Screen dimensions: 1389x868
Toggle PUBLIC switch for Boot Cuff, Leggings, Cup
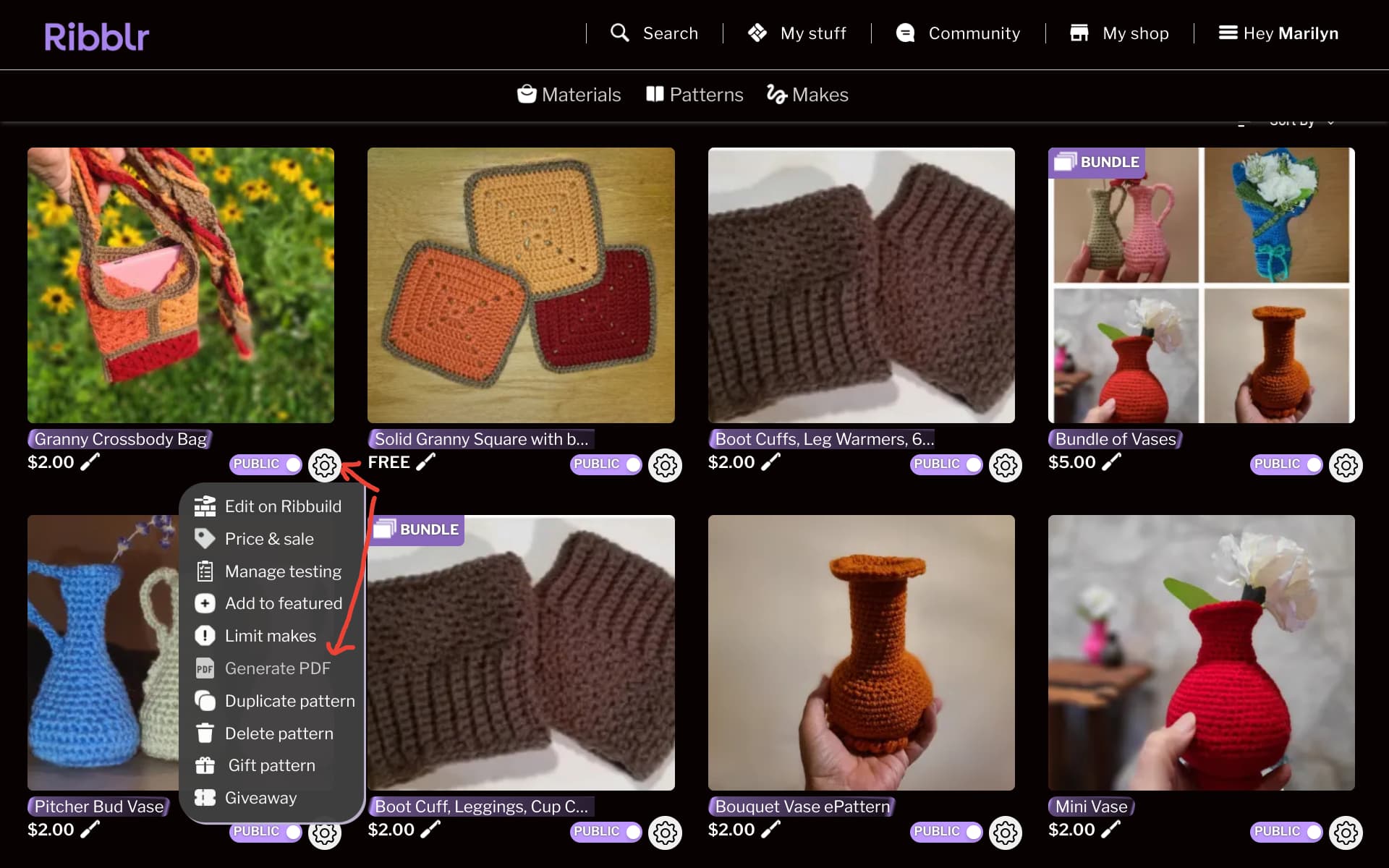pyautogui.click(x=606, y=831)
